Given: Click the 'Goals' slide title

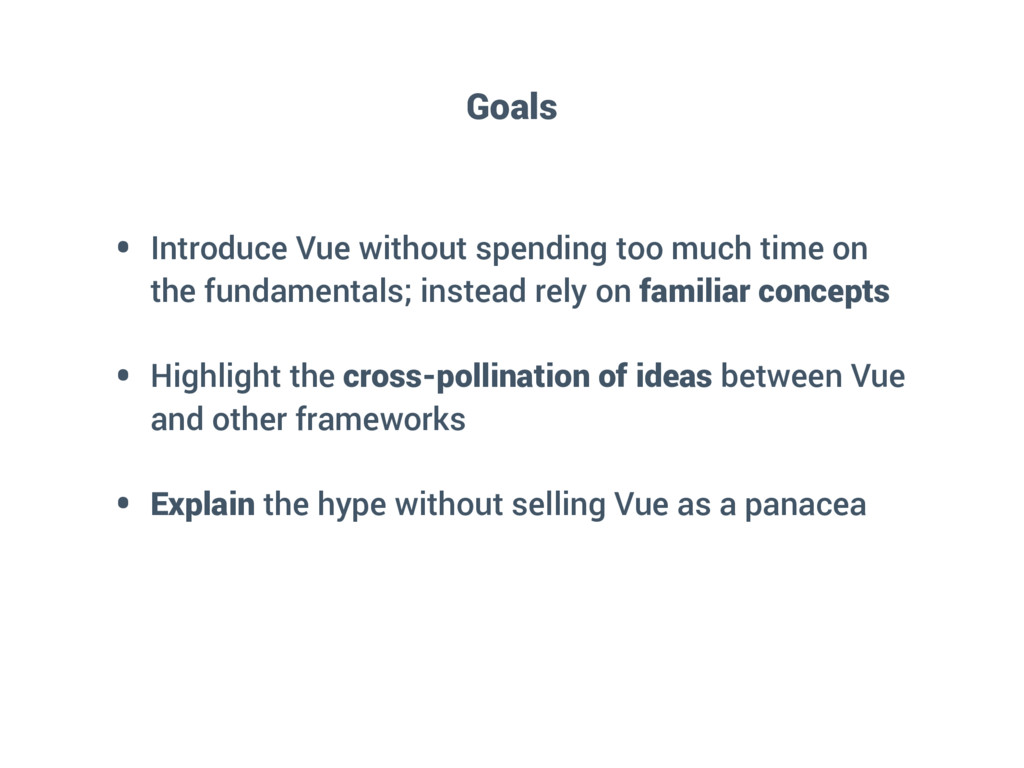Looking at the screenshot, I should click(511, 105).
